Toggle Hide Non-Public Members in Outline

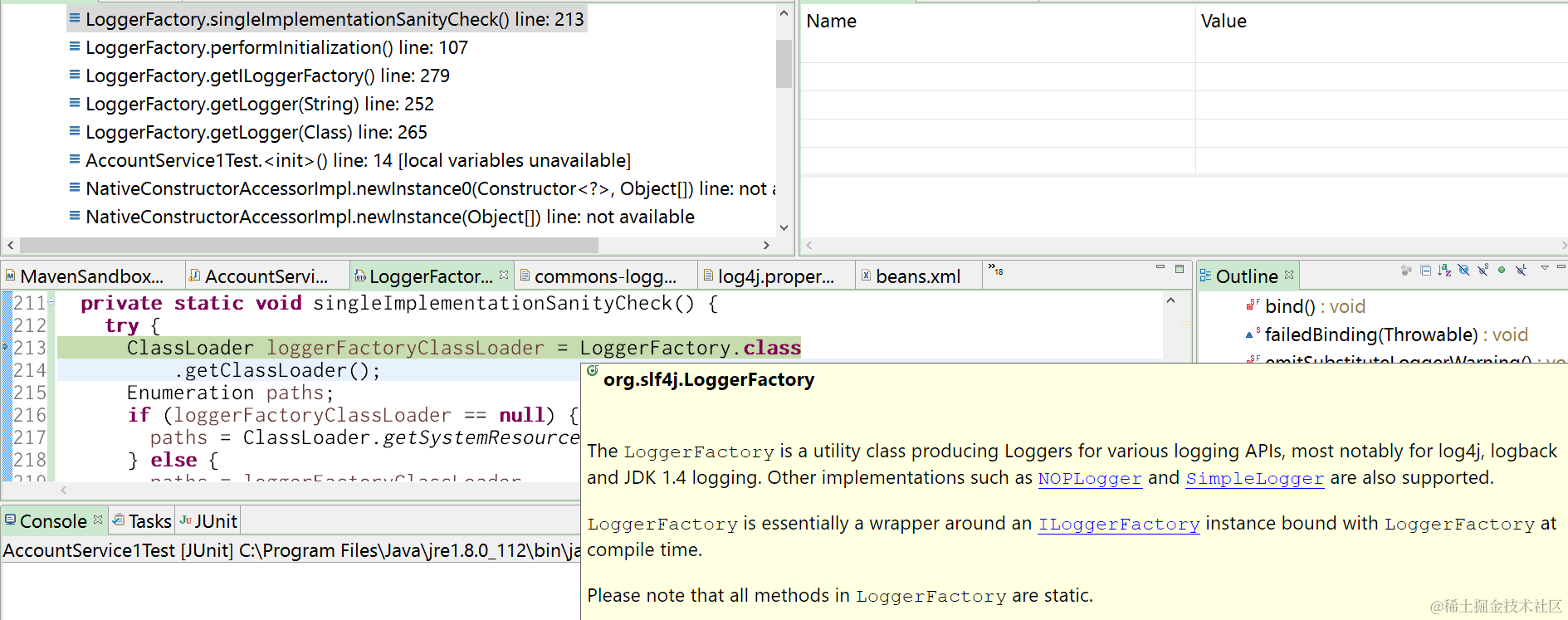pos(1502,271)
